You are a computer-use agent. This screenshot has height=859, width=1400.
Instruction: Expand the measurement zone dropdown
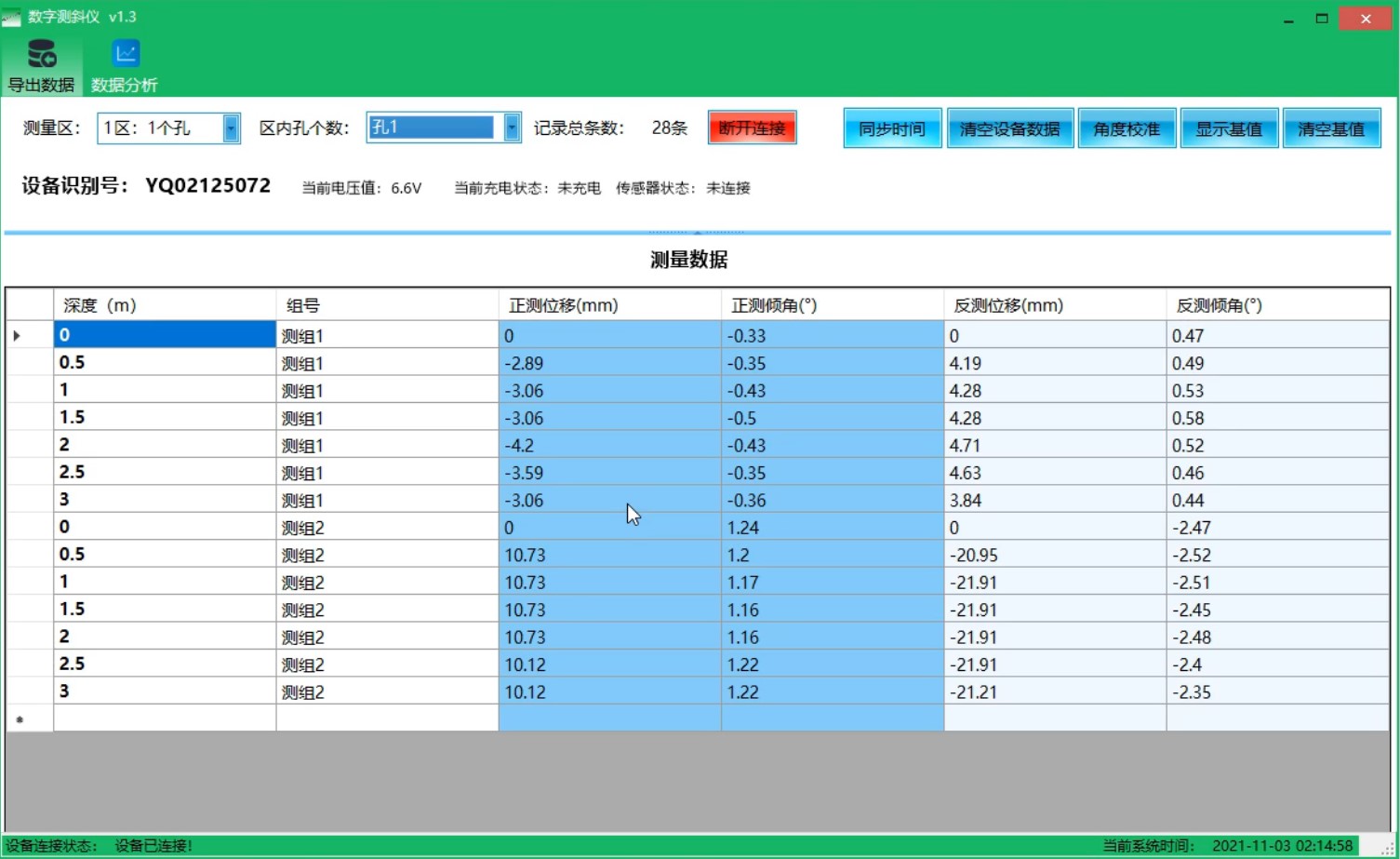pyautogui.click(x=231, y=128)
